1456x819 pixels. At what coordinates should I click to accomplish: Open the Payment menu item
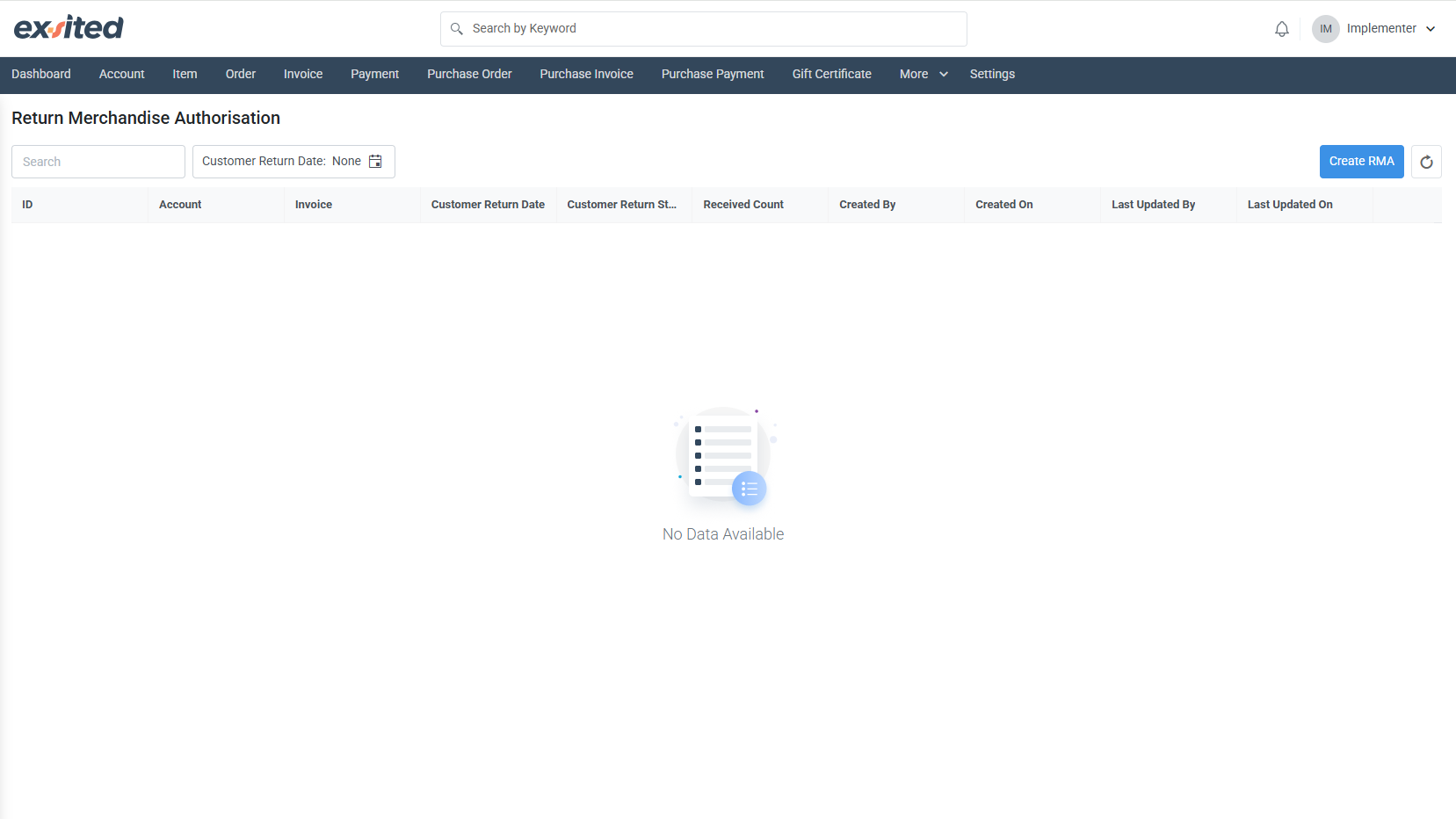(x=374, y=75)
